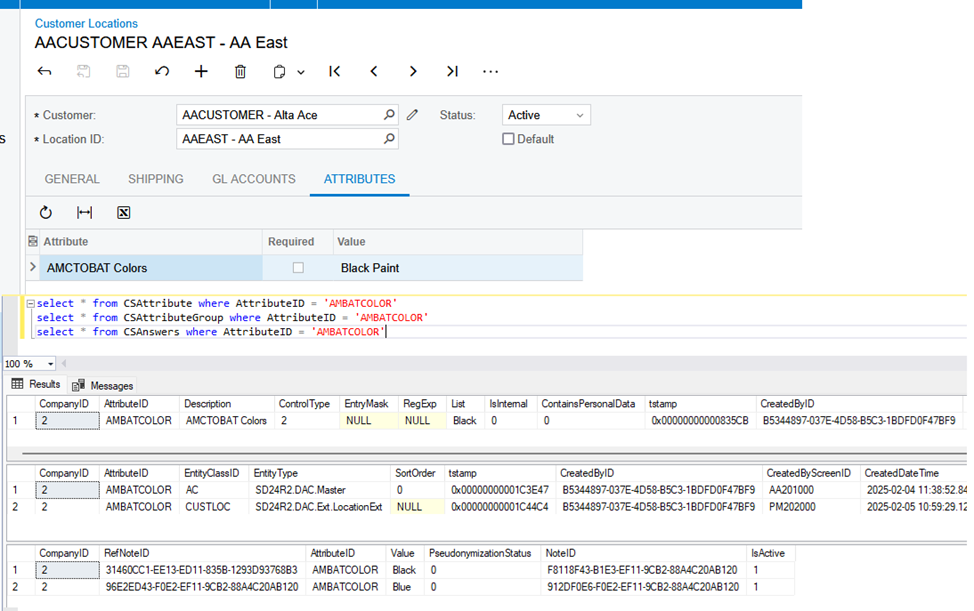974x611 pixels.
Task: Switch to the GL ACCOUNTS tab
Action: [x=253, y=179]
